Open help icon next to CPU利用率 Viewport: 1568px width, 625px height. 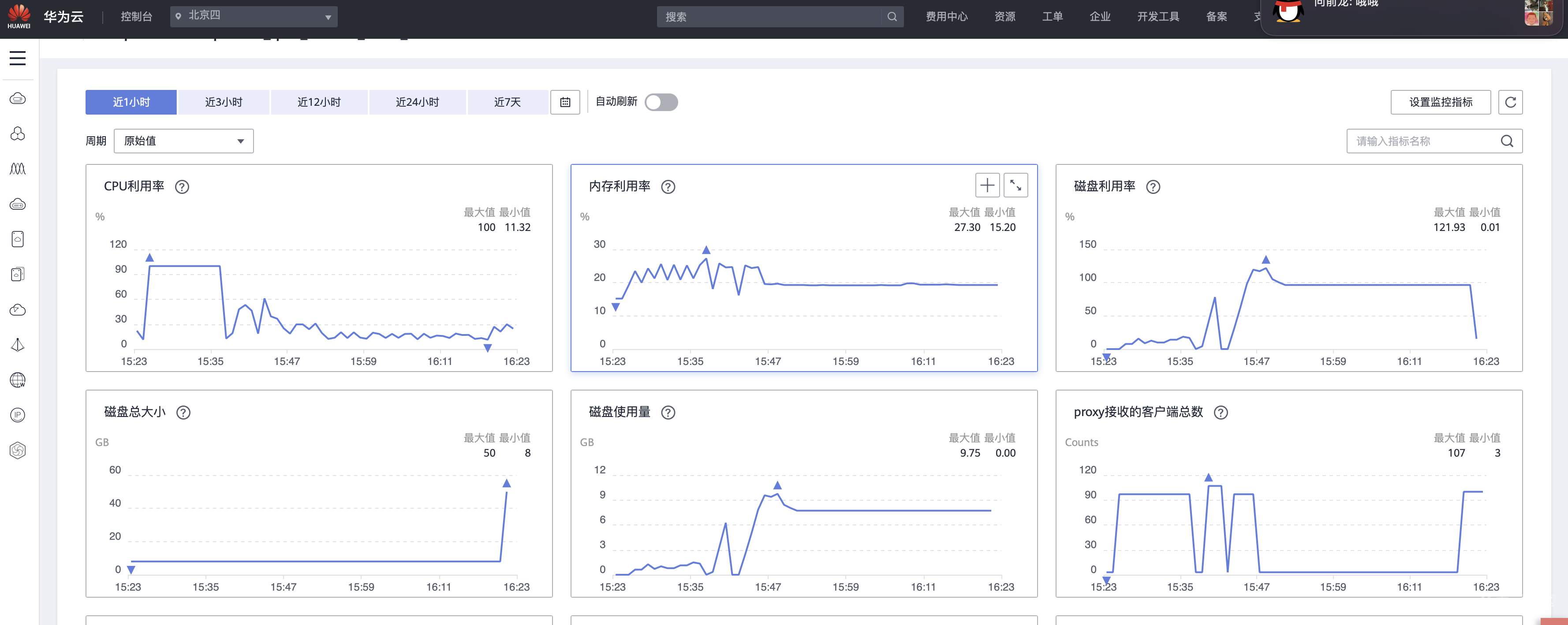click(x=182, y=187)
